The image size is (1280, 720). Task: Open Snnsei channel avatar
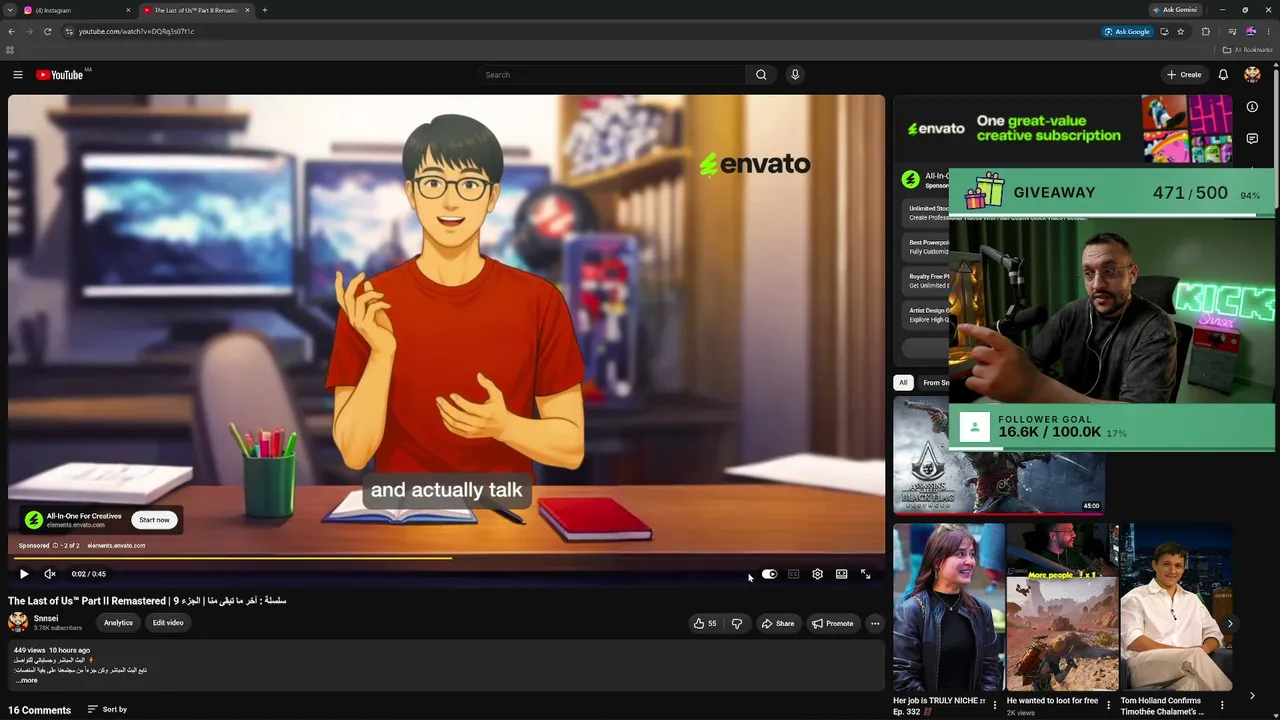coord(18,622)
